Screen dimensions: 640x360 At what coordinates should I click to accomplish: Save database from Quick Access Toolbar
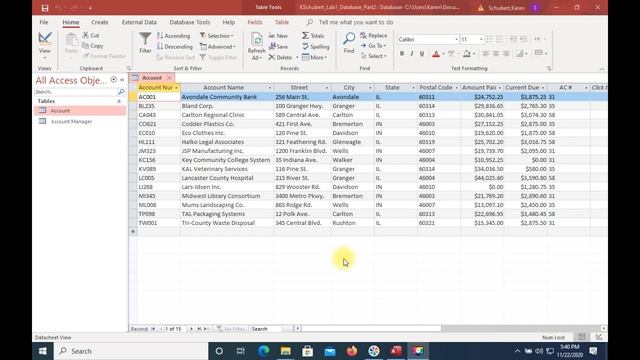click(45, 8)
